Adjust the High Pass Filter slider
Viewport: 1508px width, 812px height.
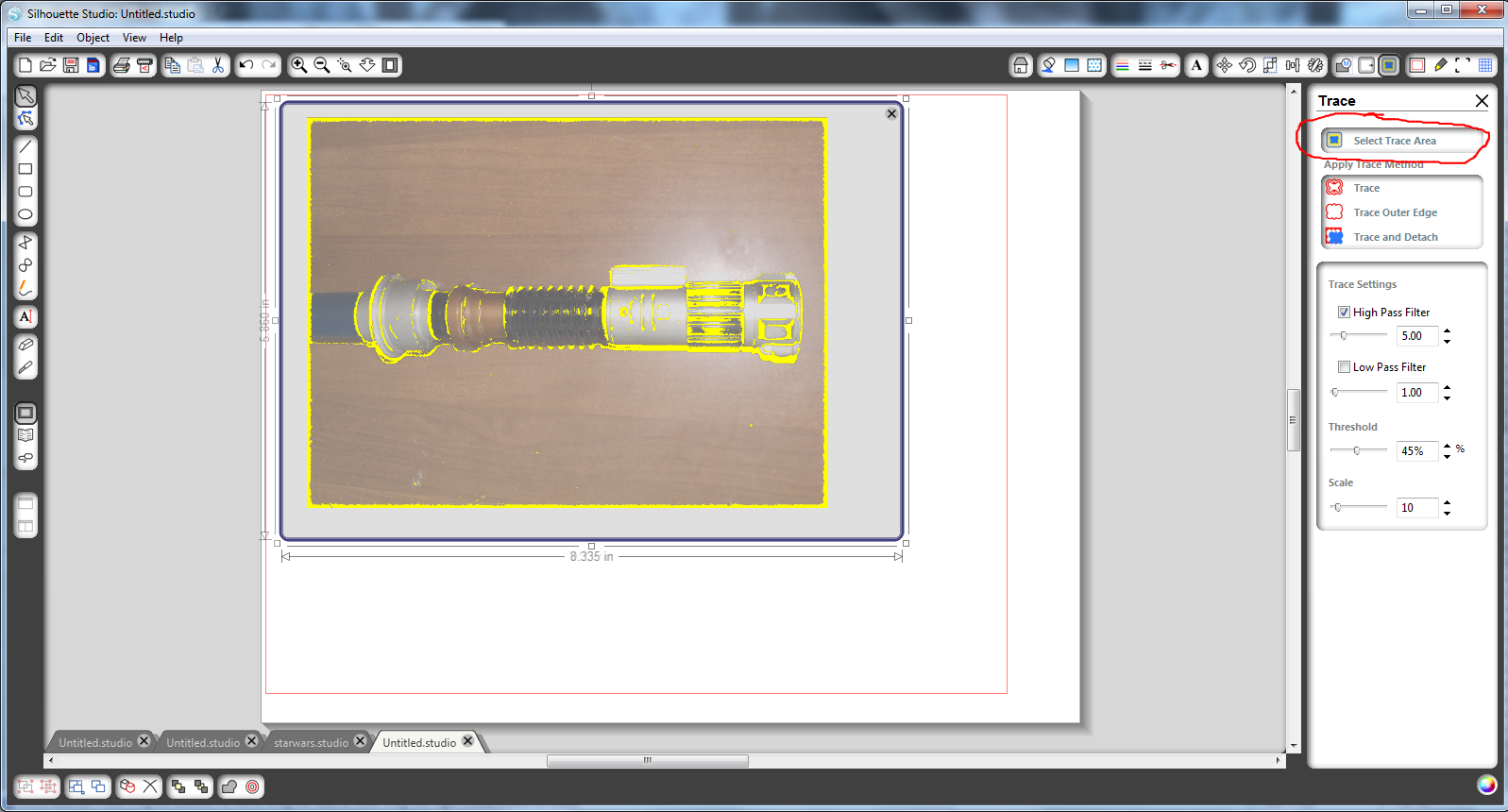(1358, 335)
